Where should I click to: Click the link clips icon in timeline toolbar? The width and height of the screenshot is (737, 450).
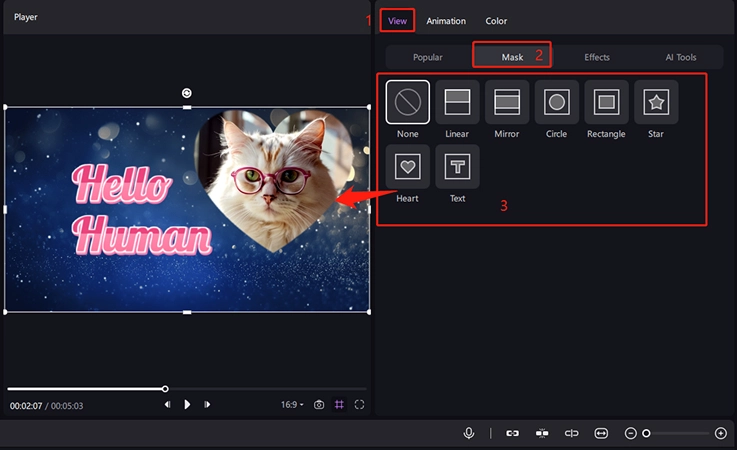pos(512,433)
